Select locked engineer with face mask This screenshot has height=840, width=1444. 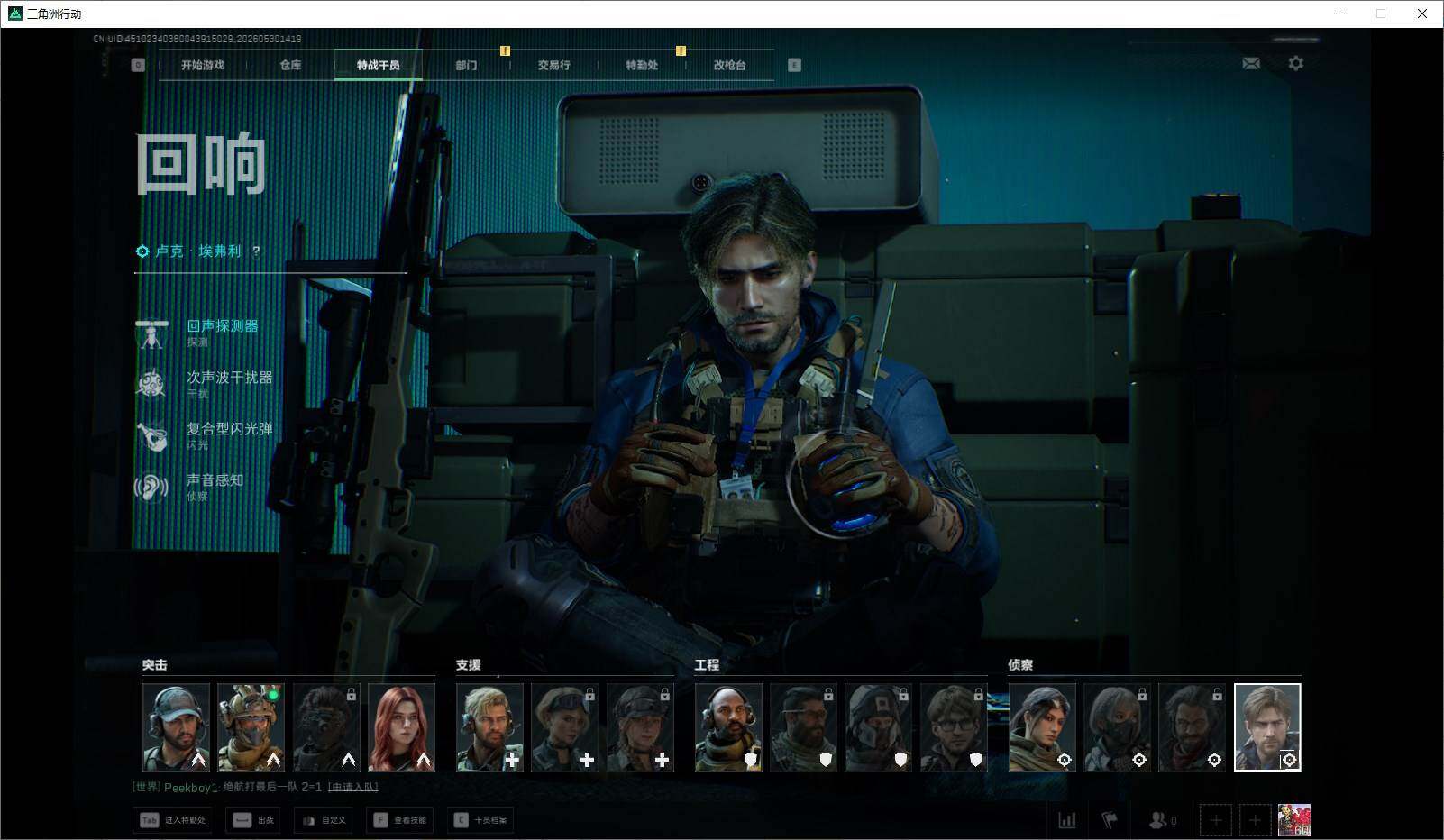(878, 727)
